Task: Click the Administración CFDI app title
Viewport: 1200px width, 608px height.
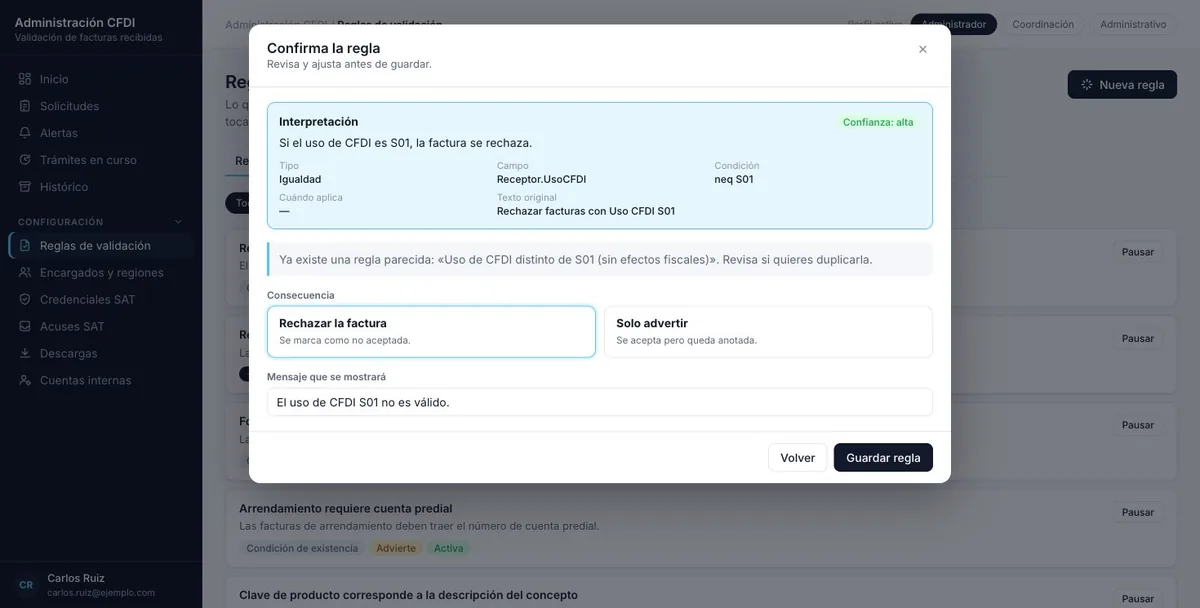Action: (75, 22)
